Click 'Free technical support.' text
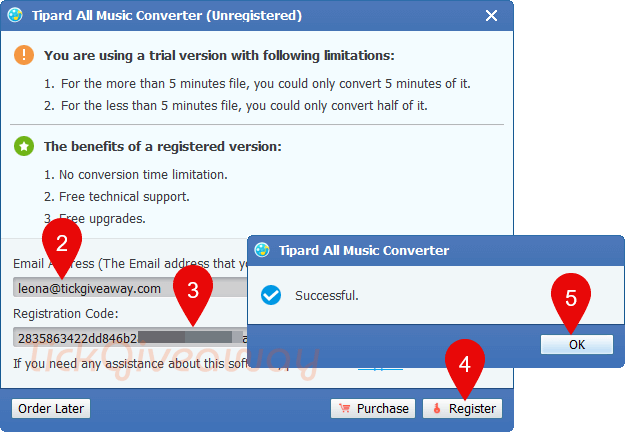625x432 pixels. (x=116, y=196)
